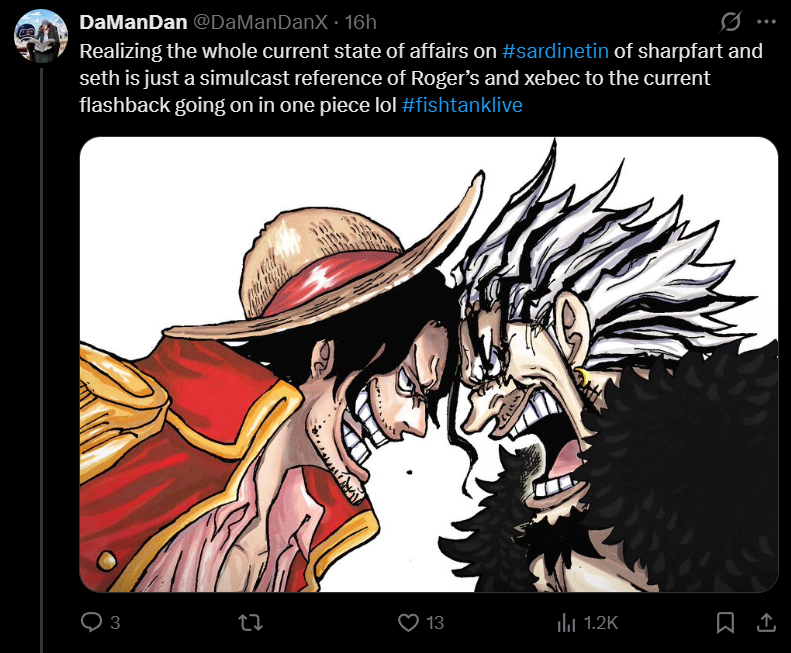791x653 pixels.
Task: Open the three-dot more options menu
Action: tap(766, 22)
